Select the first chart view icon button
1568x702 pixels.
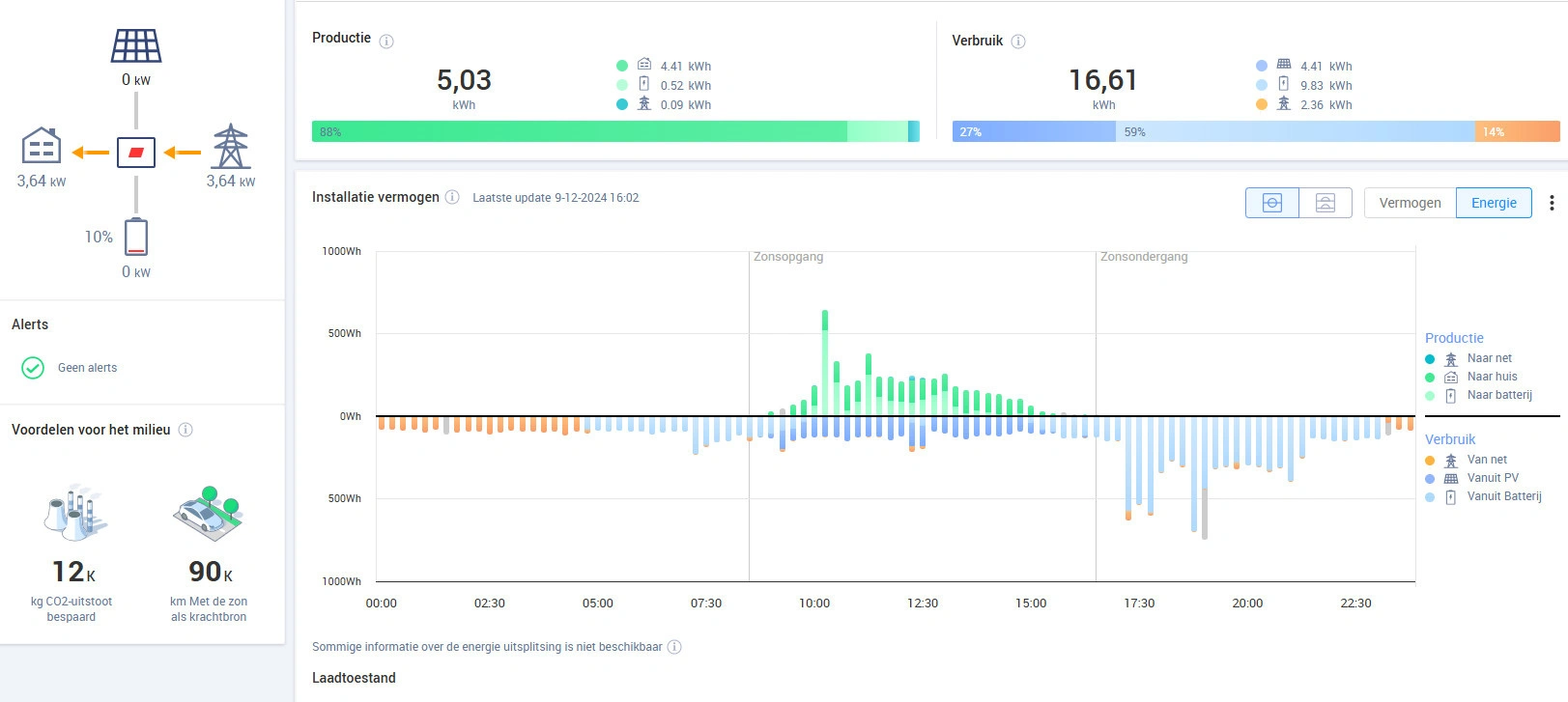pyautogui.click(x=1272, y=203)
